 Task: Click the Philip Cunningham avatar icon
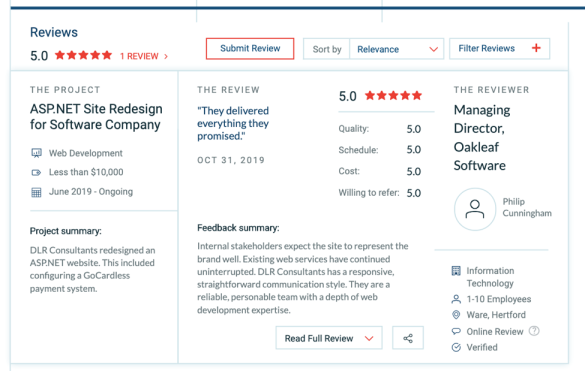pyautogui.click(x=475, y=209)
